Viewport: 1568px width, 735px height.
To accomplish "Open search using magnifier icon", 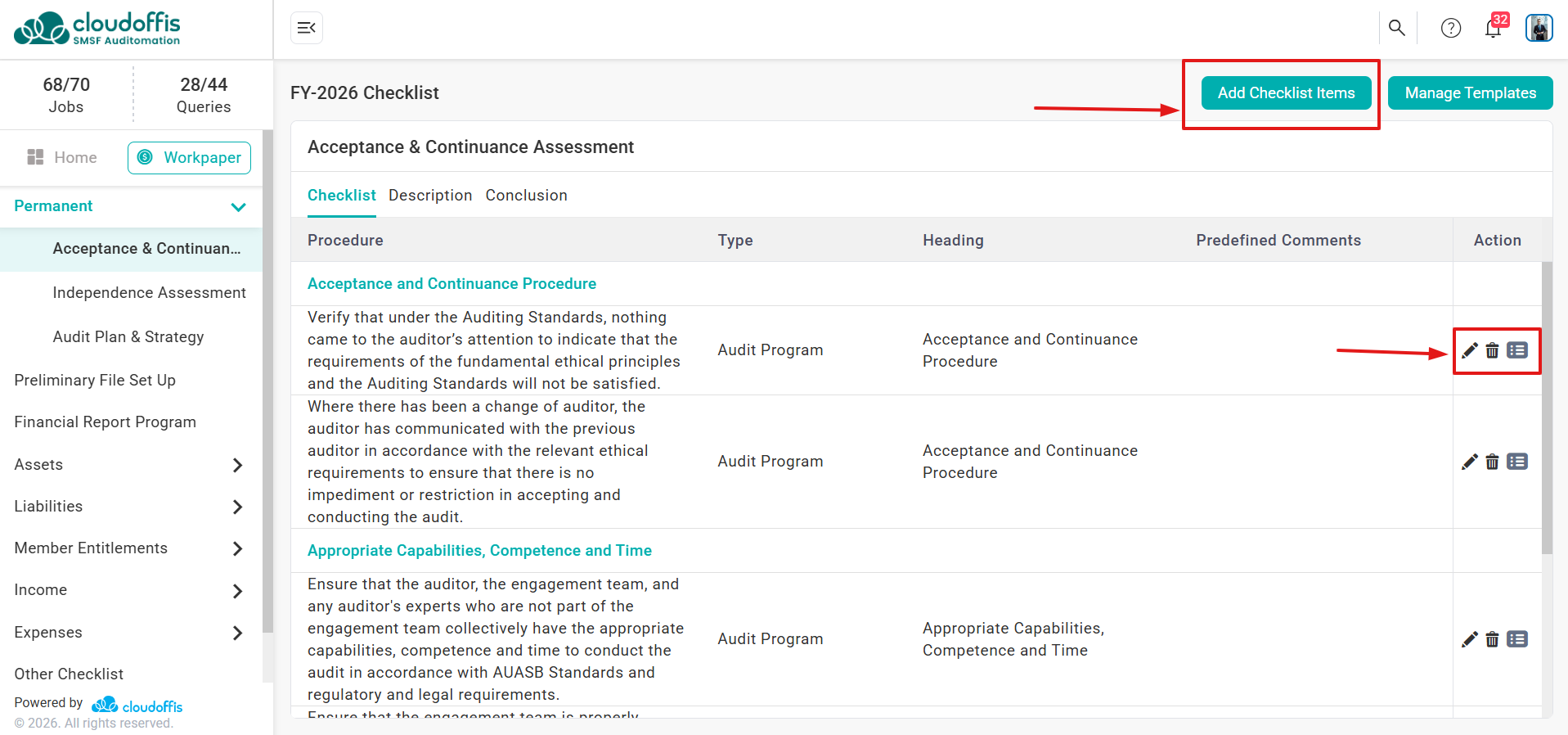I will (x=1397, y=28).
